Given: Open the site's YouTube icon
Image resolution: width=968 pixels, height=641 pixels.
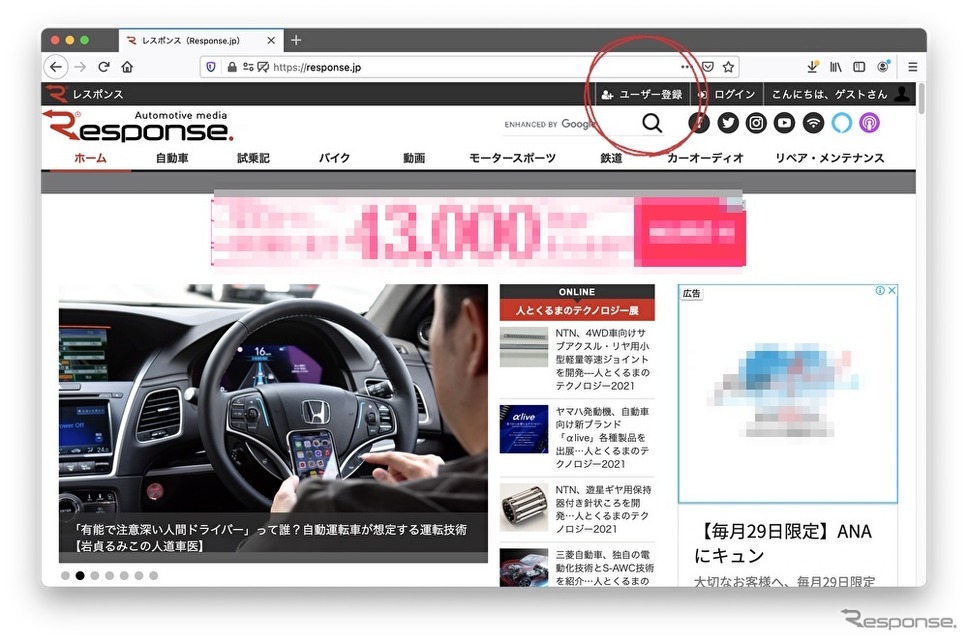Looking at the screenshot, I should [x=785, y=123].
